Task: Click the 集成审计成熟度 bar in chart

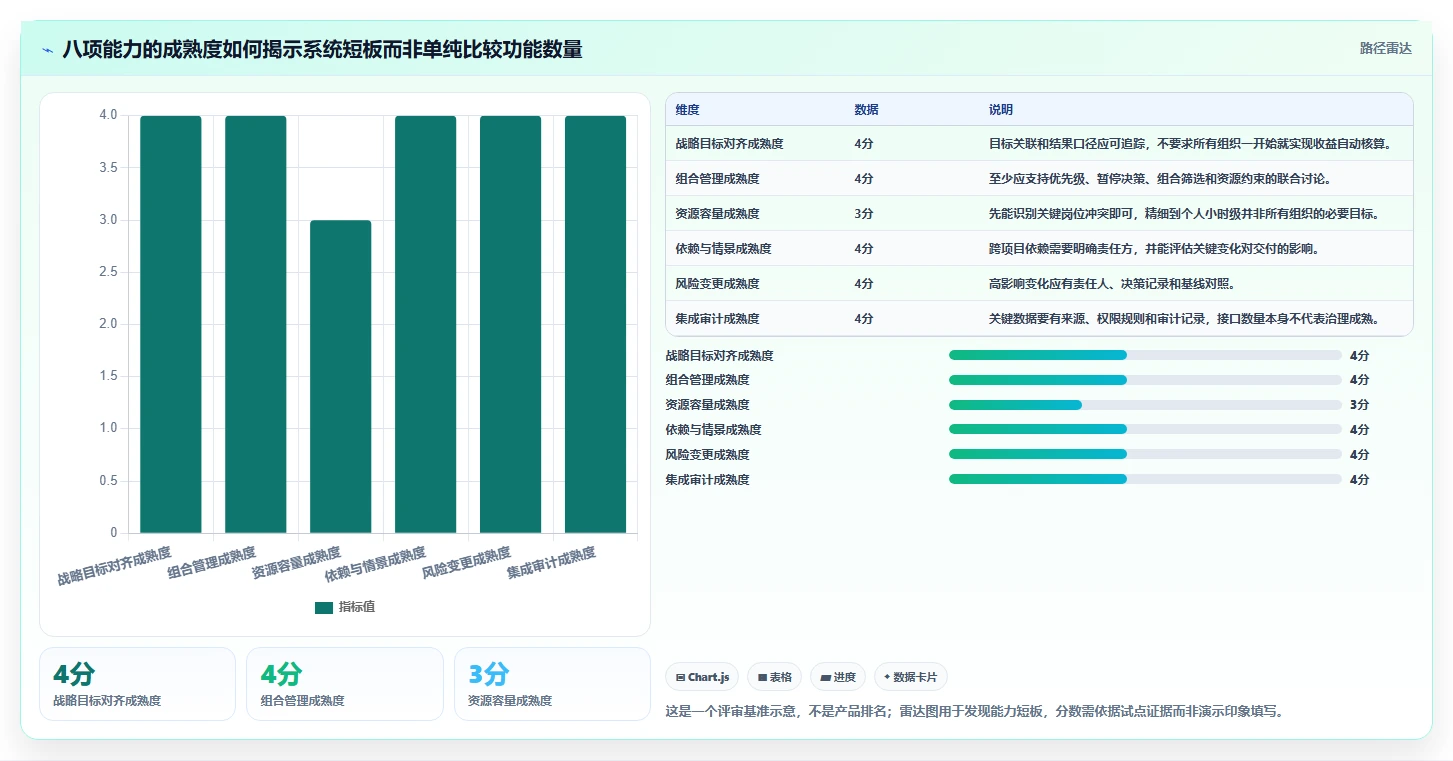Action: pyautogui.click(x=596, y=324)
